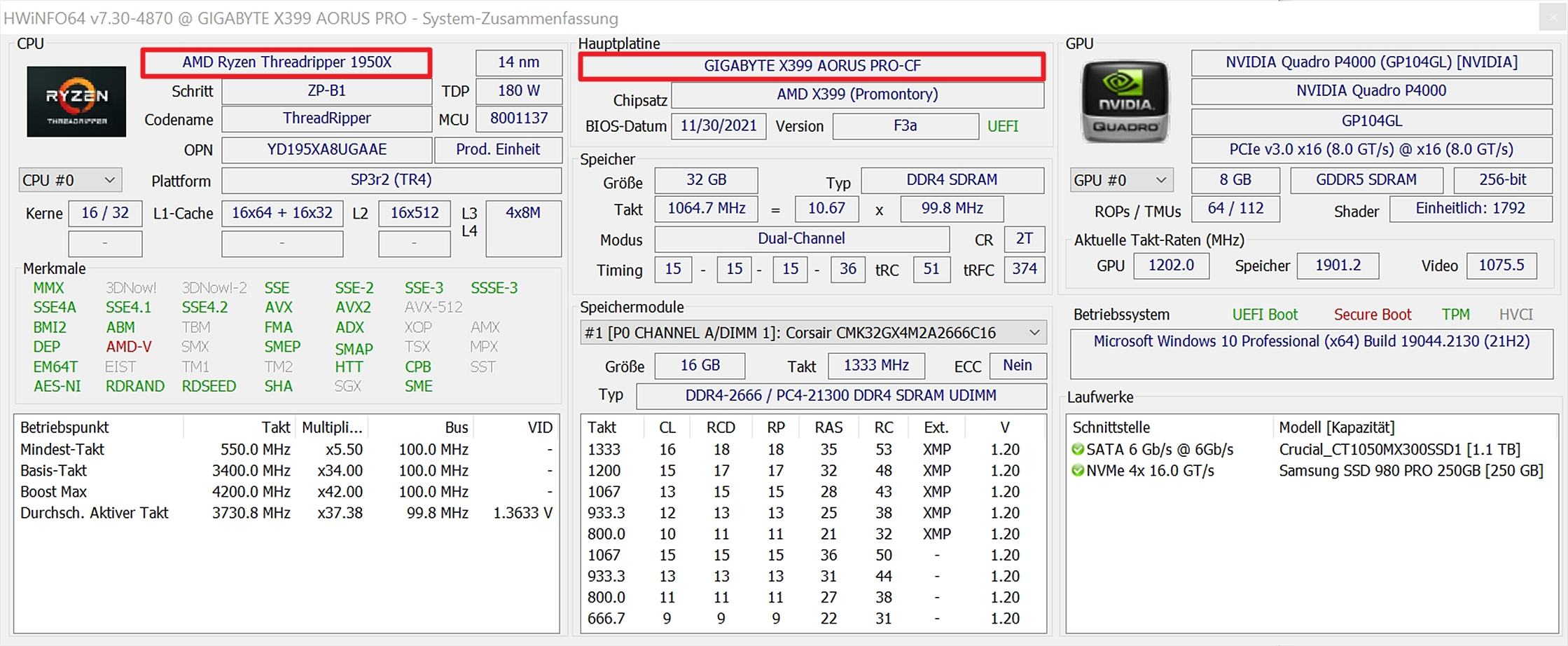
Task: Click the green SATA 6 Gb/s status icon
Action: [1078, 450]
